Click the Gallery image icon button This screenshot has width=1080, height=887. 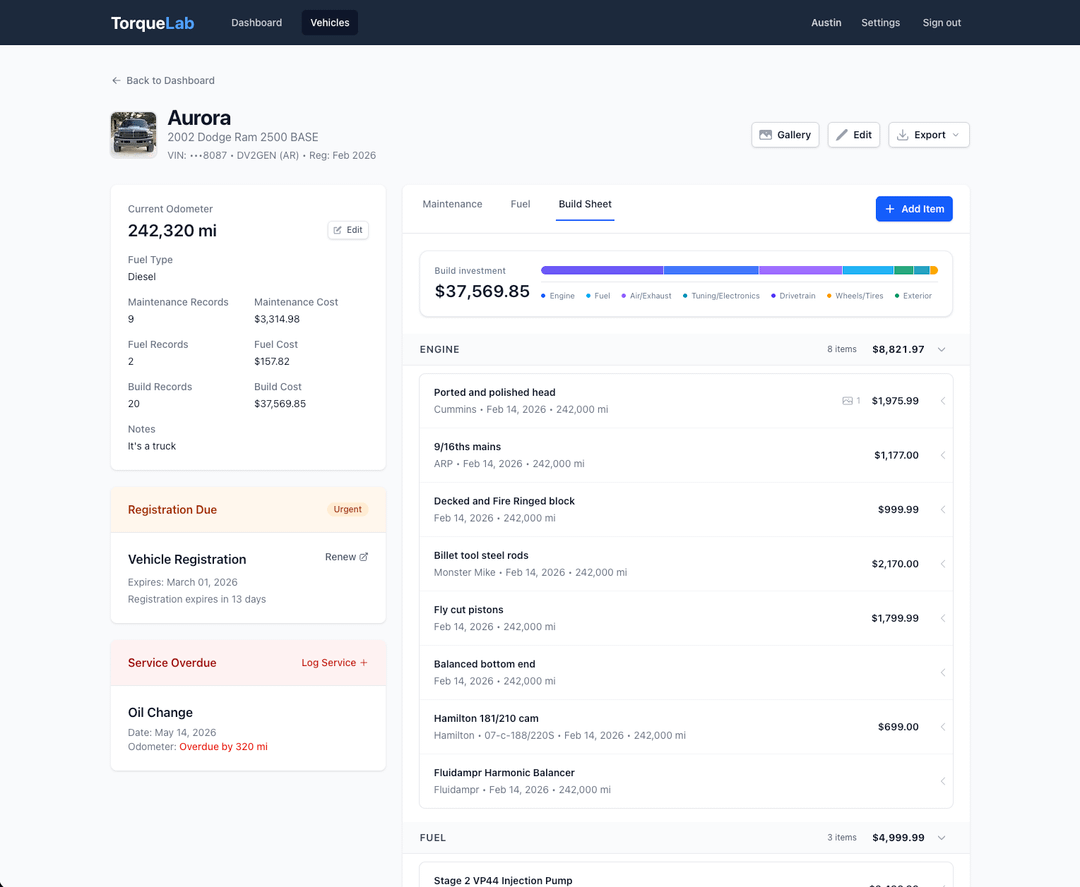(x=785, y=135)
